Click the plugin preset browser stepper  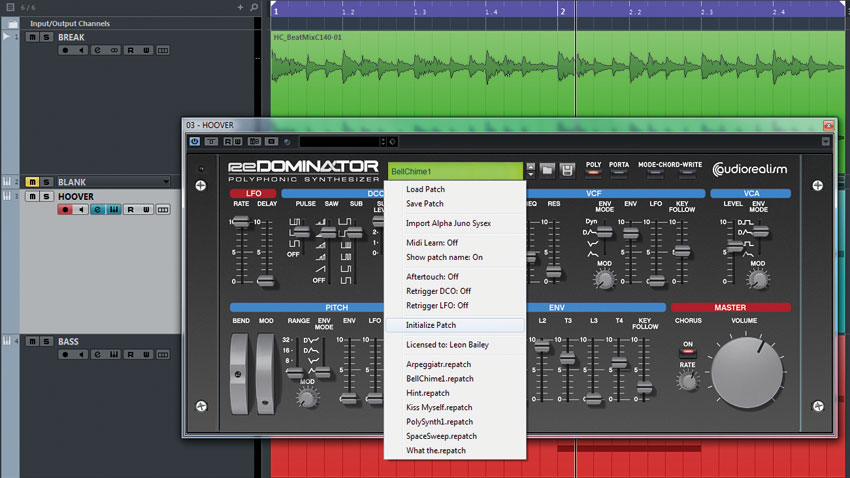click(x=383, y=142)
